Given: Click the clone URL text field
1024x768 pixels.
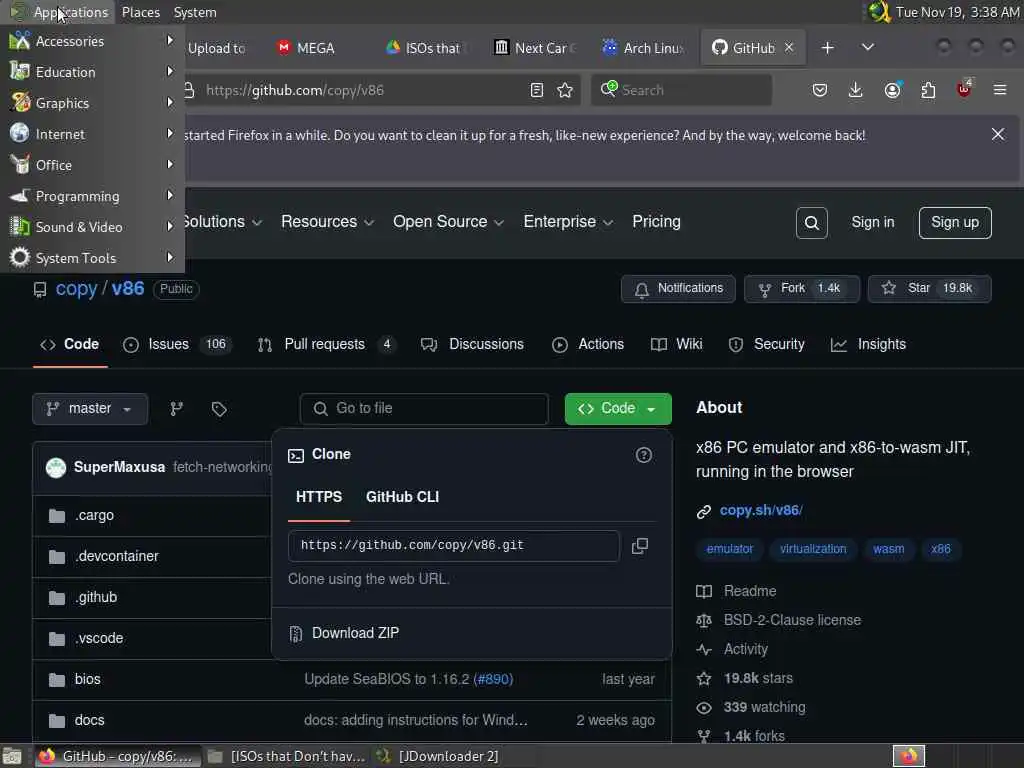Looking at the screenshot, I should click(x=453, y=546).
